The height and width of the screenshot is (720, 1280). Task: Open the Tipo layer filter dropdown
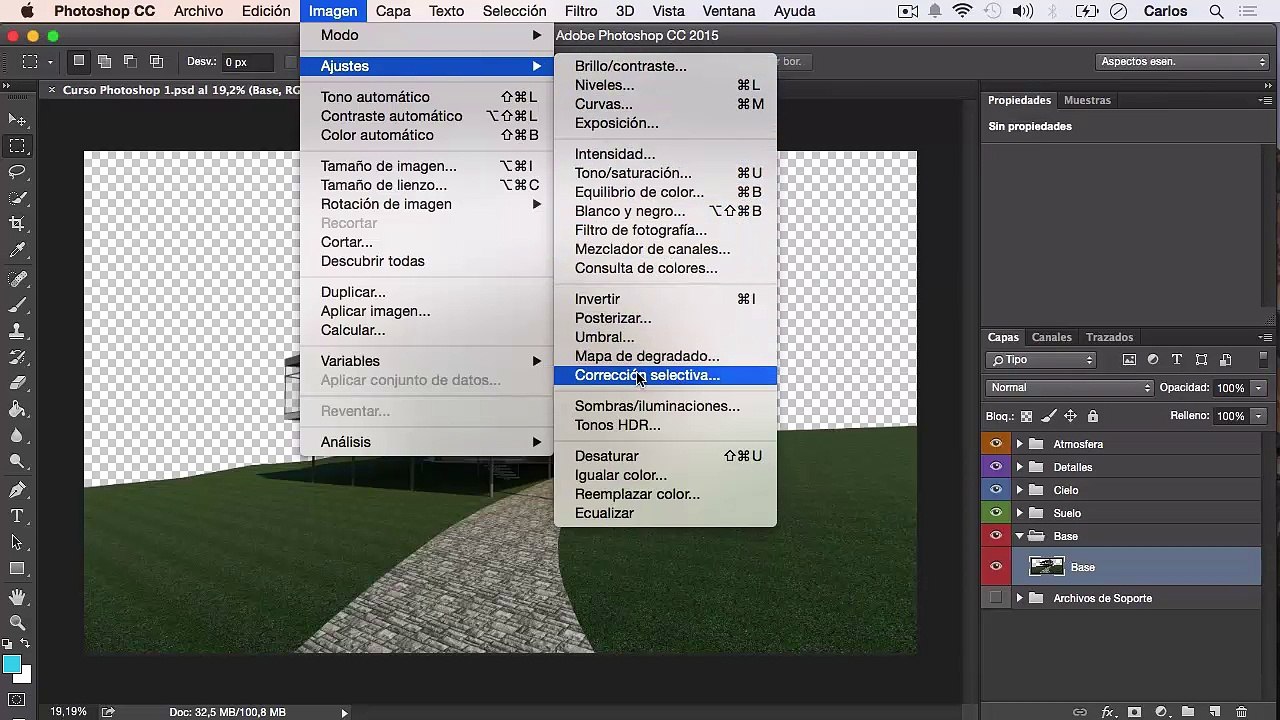coord(1041,360)
